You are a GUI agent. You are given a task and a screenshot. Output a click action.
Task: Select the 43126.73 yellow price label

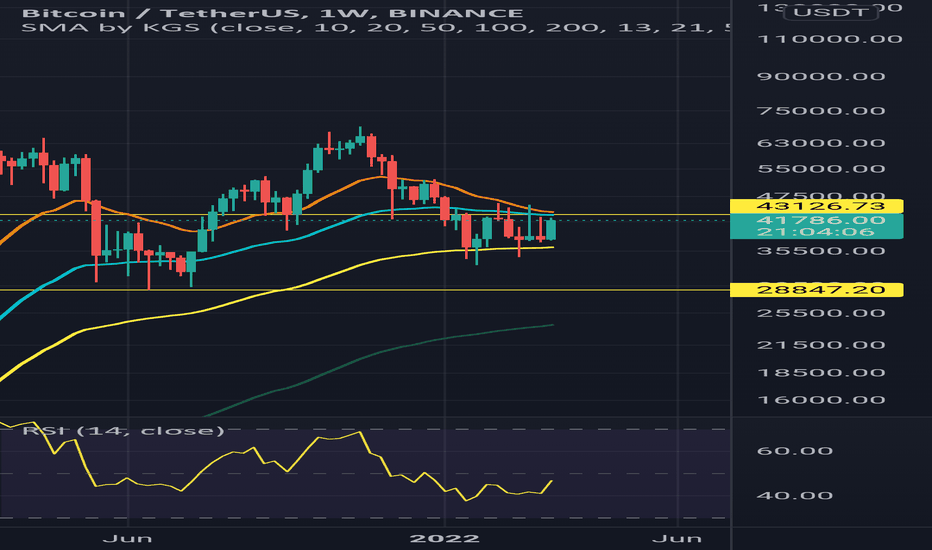click(x=817, y=206)
